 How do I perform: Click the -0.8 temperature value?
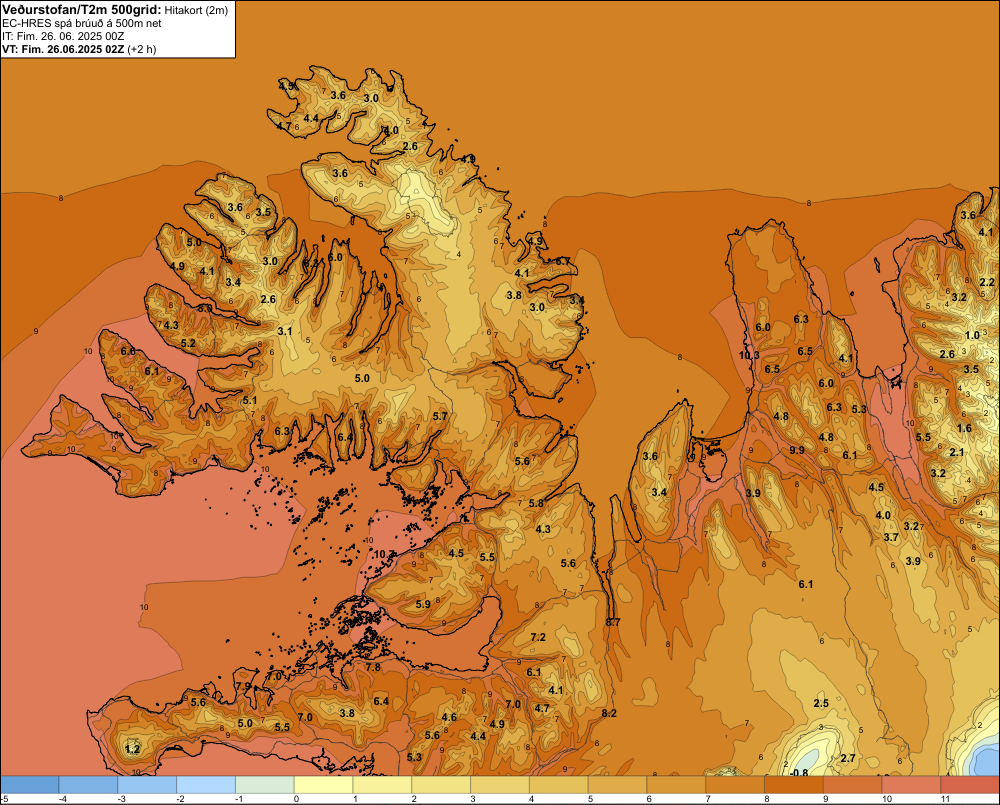[799, 773]
